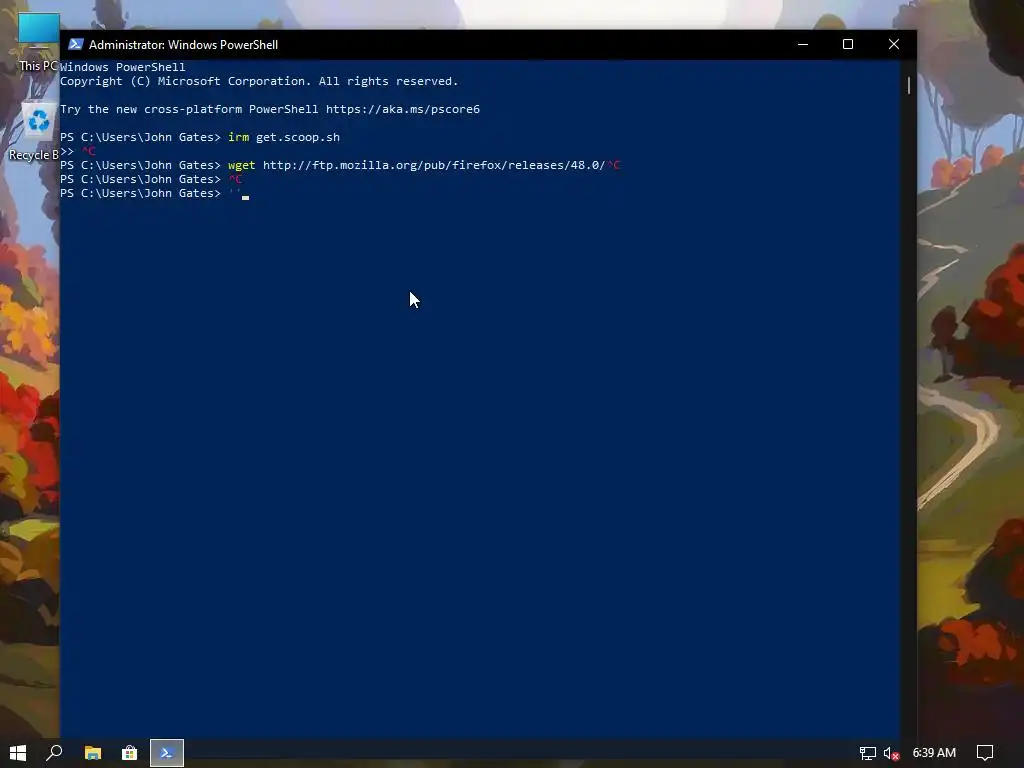Open taskbar Search magnifier
The height and width of the screenshot is (768, 1024).
pyautogui.click(x=54, y=753)
